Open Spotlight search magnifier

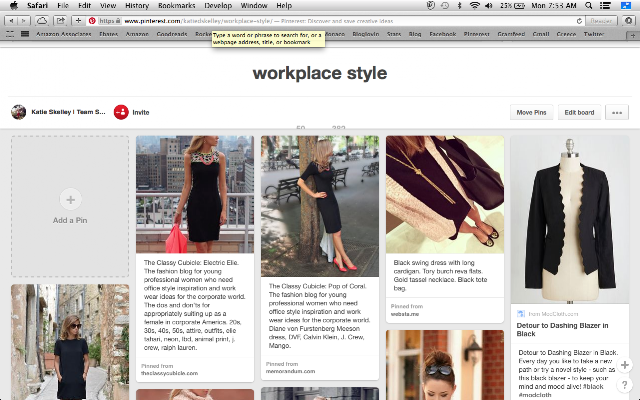[589, 5]
